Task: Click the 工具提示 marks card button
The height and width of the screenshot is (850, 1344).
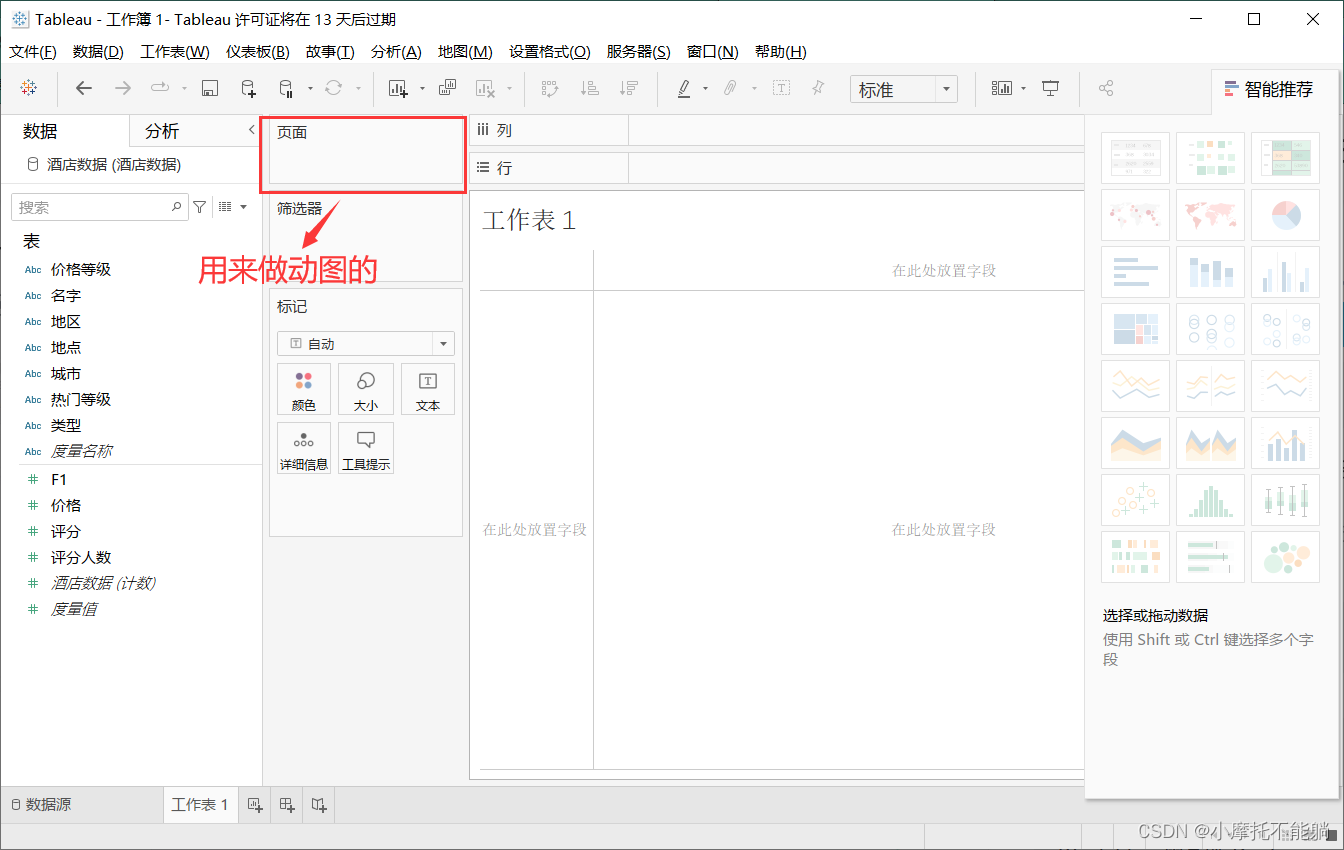Action: 366,448
